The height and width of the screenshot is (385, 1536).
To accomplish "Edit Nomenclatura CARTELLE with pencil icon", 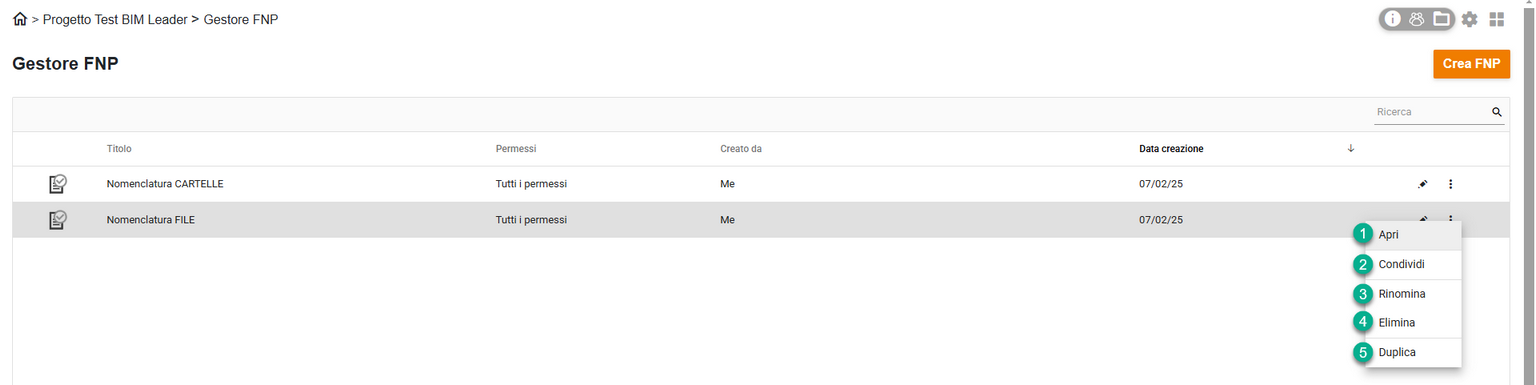I will [1423, 184].
